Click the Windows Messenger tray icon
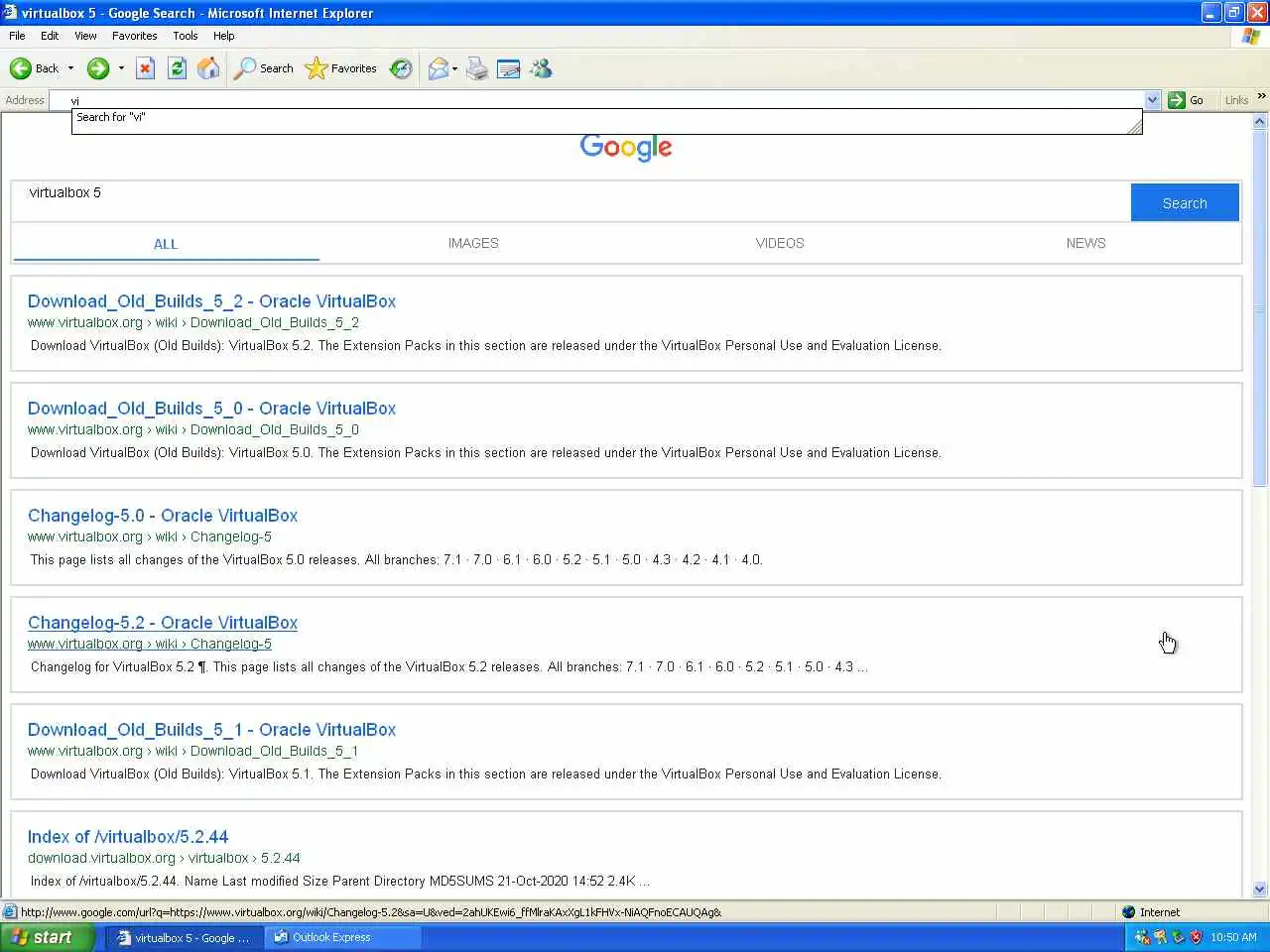 point(1142,937)
